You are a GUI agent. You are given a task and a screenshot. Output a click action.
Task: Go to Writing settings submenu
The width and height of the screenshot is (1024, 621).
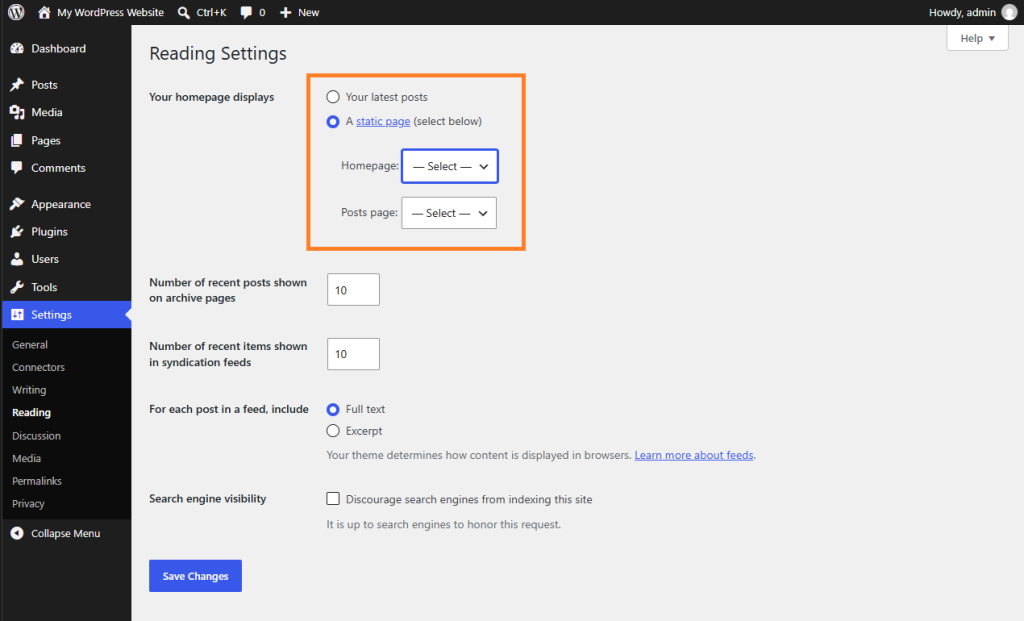(x=29, y=390)
